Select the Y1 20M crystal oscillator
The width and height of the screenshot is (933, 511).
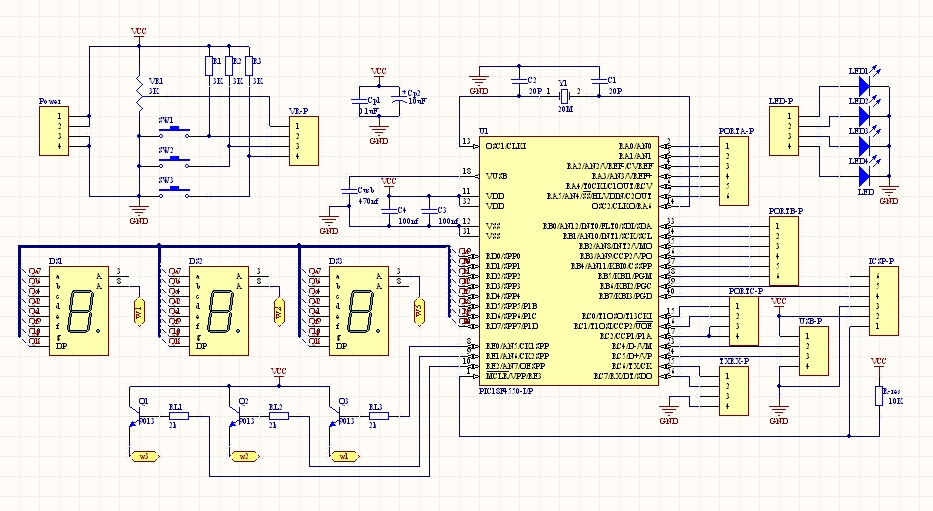coord(564,95)
